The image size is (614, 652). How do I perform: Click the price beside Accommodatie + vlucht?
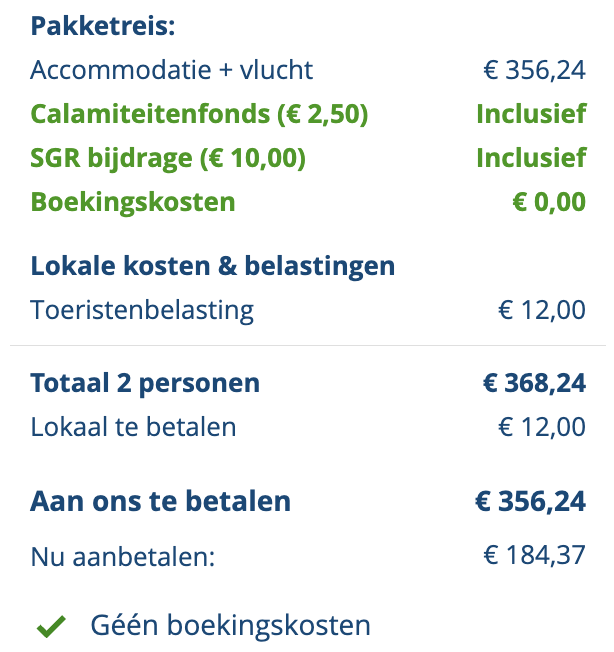[x=533, y=70]
